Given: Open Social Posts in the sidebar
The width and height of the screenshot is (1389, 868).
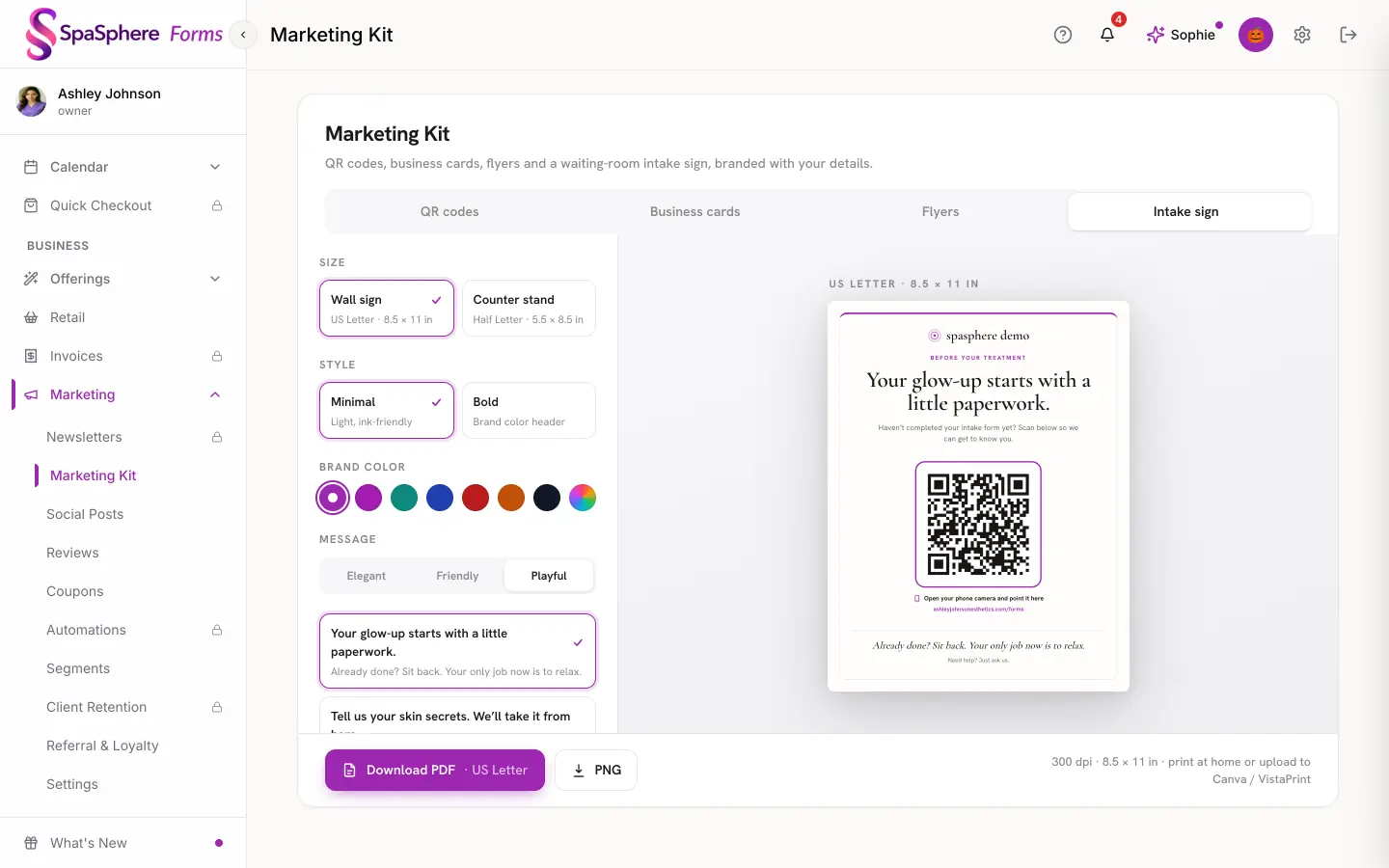Looking at the screenshot, I should [85, 514].
